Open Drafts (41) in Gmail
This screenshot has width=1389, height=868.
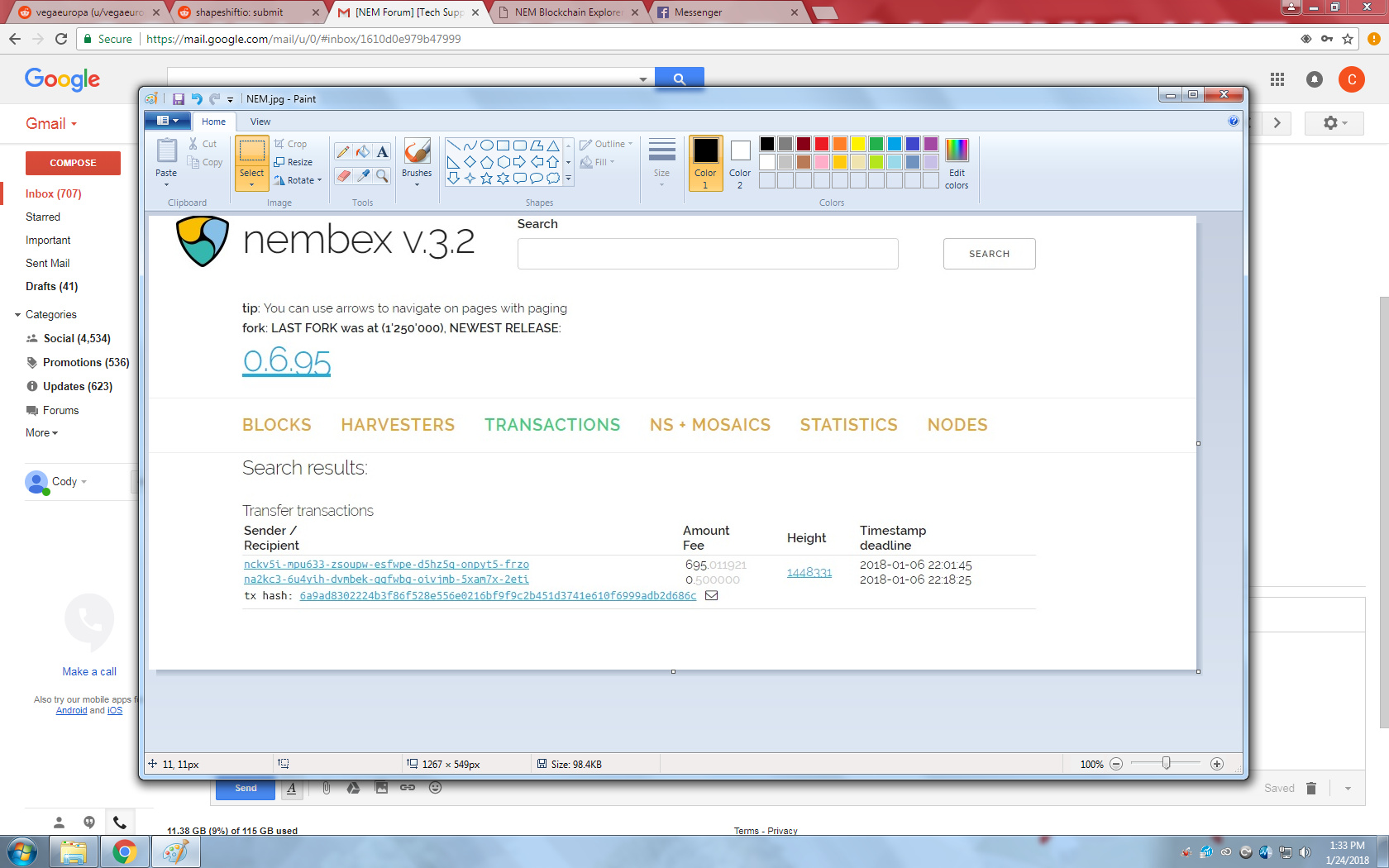click(x=51, y=286)
